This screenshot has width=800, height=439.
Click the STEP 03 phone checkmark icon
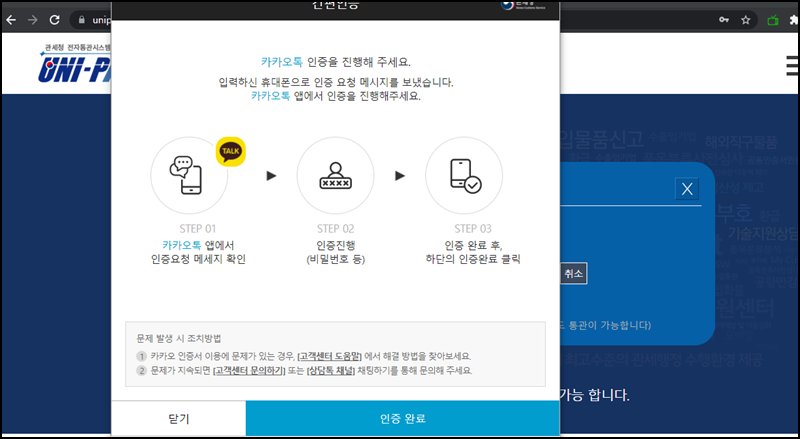465,177
